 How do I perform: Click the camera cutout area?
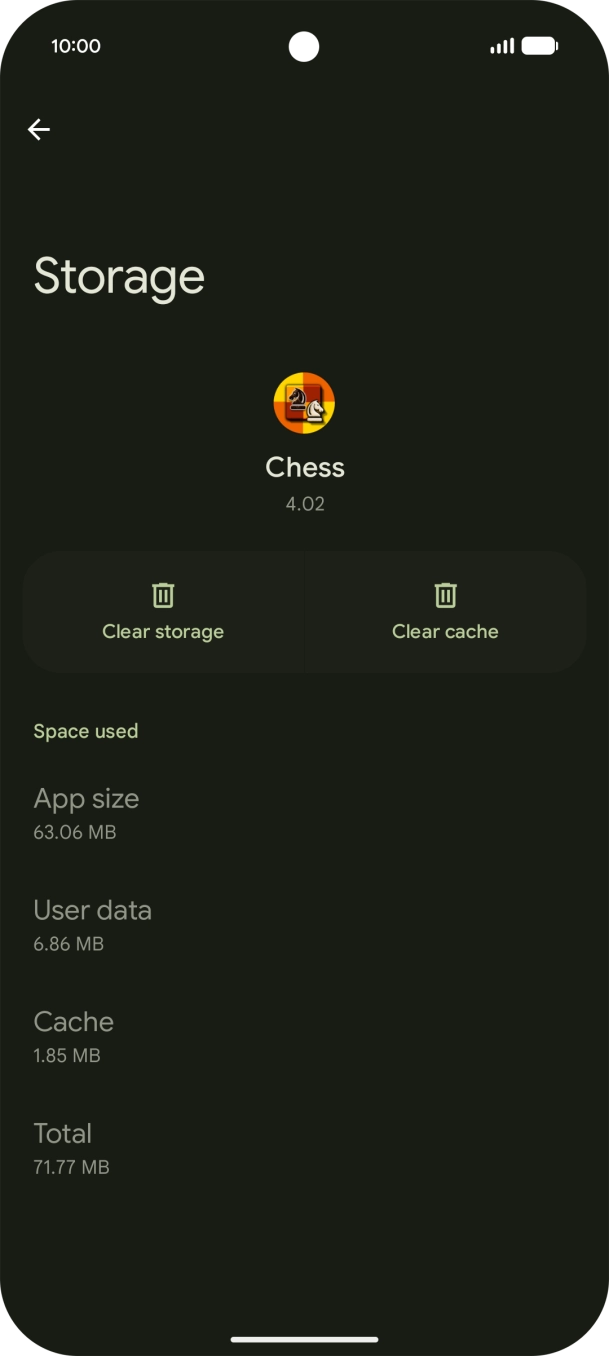(304, 46)
